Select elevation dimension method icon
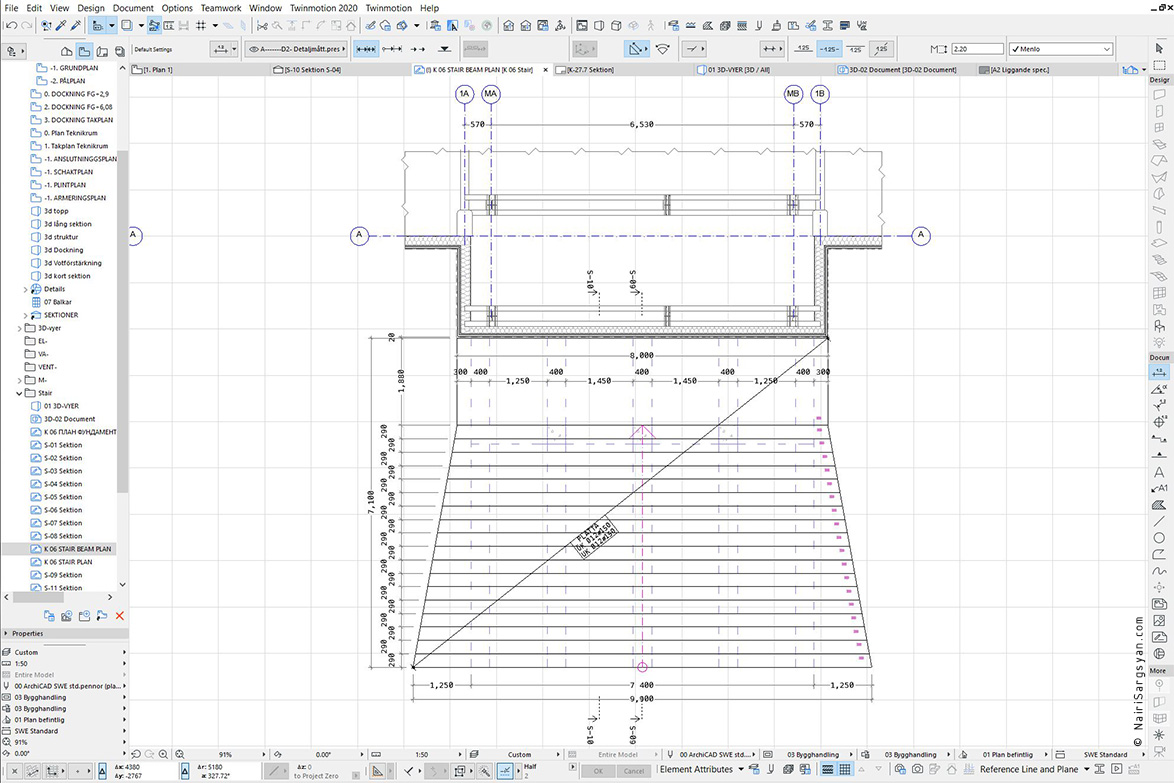Viewport: 1174px width, 783px height. [x=445, y=49]
